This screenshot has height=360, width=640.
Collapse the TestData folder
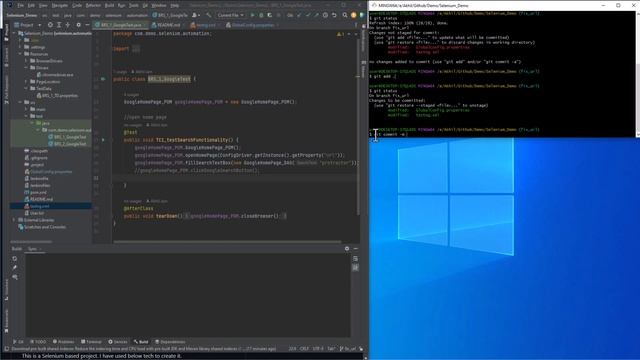(x=27, y=89)
